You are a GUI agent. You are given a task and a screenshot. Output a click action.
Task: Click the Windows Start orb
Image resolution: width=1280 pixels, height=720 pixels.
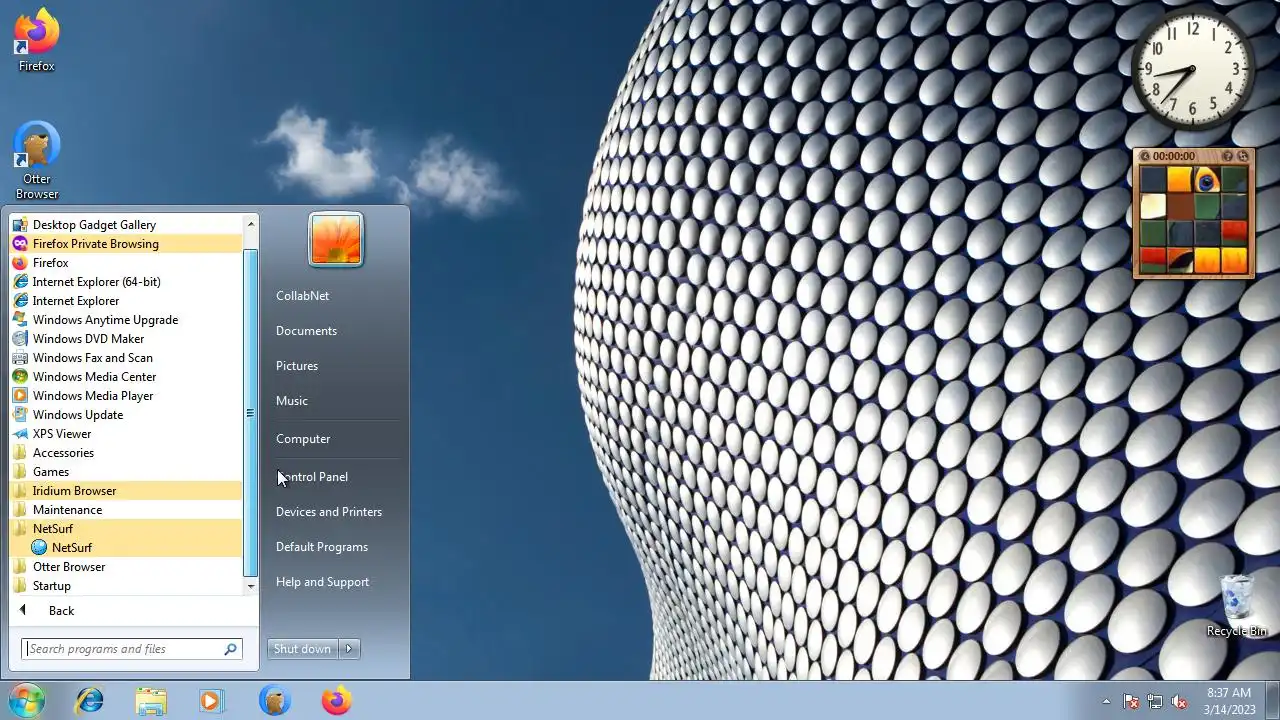click(x=27, y=700)
